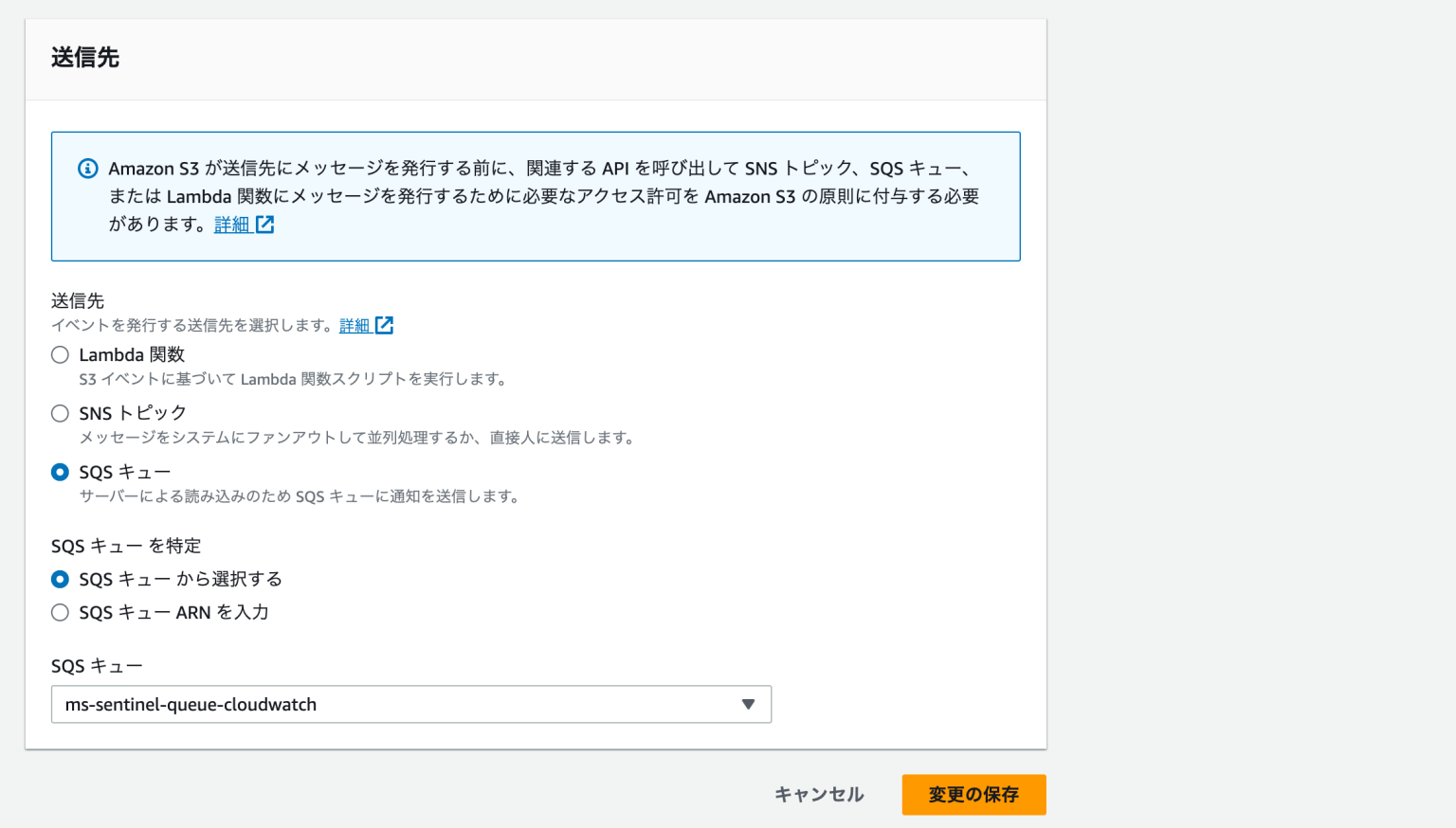Open the 詳細 link inside the info banner

232,224
